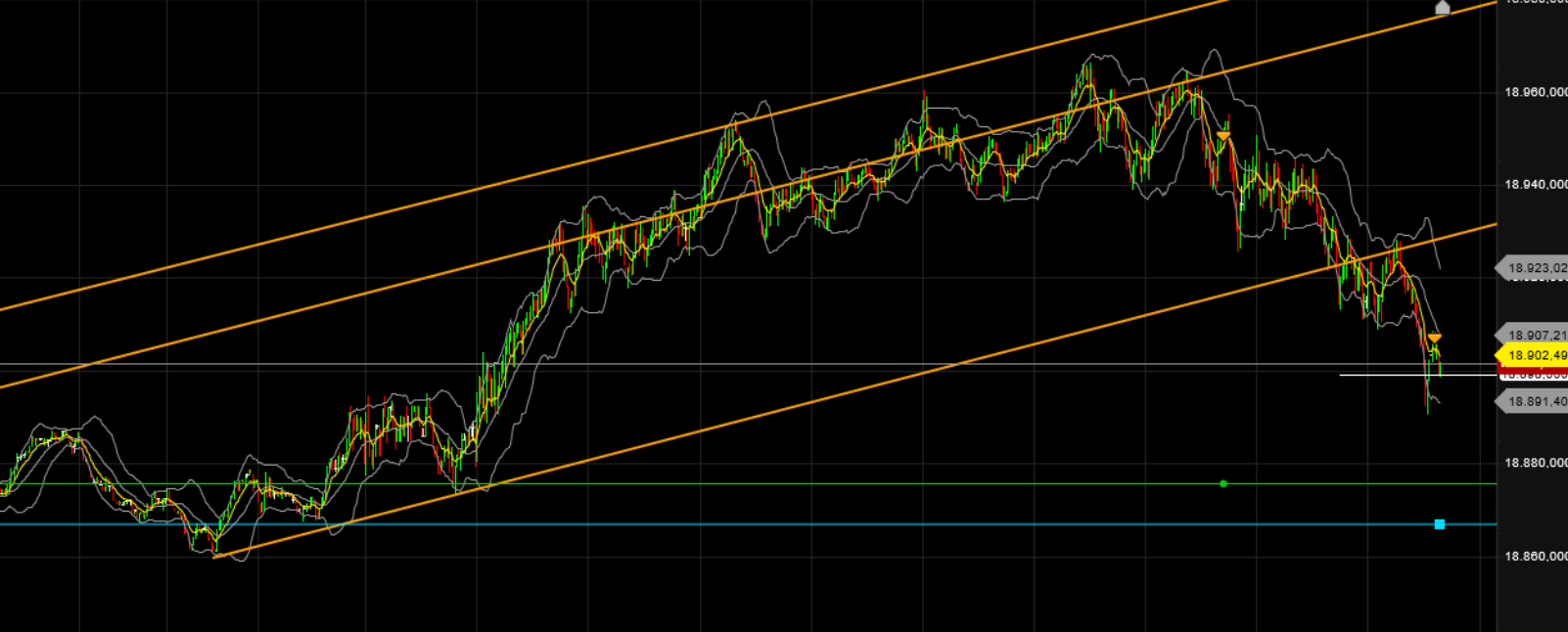Select the orange triangle marker near the 18.907,21 tag
The image size is (1568, 632).
click(x=1434, y=339)
